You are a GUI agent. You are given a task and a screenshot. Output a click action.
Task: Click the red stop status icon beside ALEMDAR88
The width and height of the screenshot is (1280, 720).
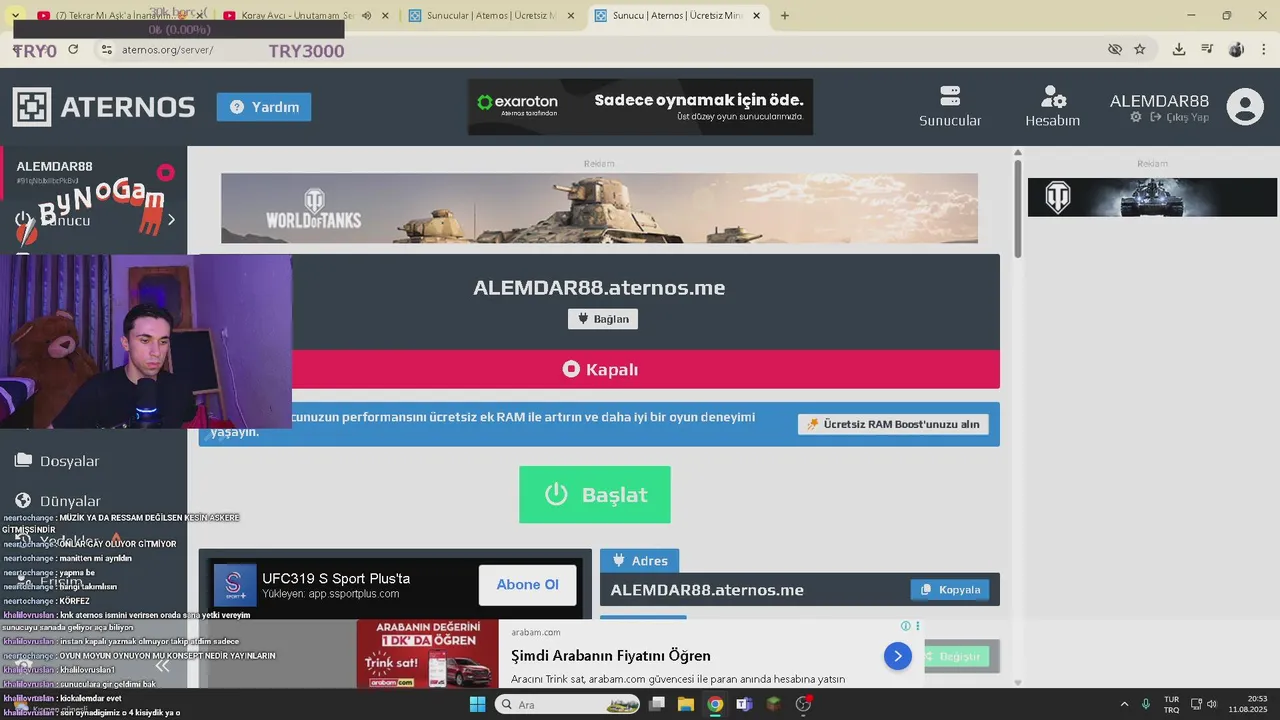166,172
